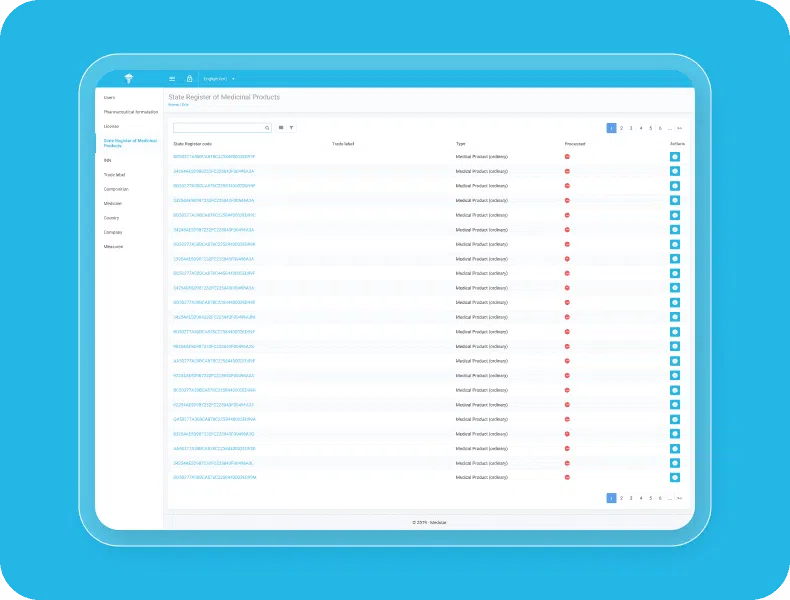Viewport: 790px width, 600px height.
Task: Go to Pharmaceutical formulation in the sidebar
Action: [x=131, y=112]
